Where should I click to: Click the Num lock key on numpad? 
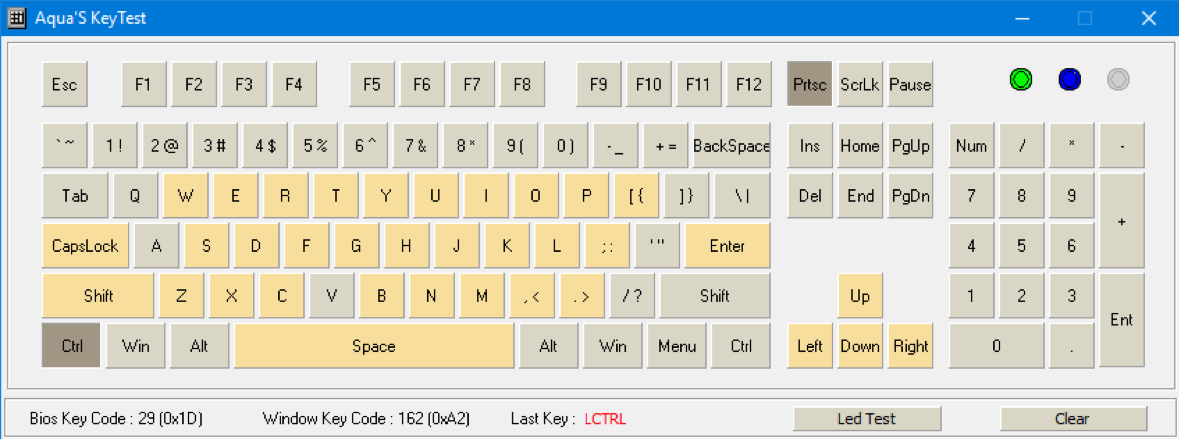tap(971, 145)
